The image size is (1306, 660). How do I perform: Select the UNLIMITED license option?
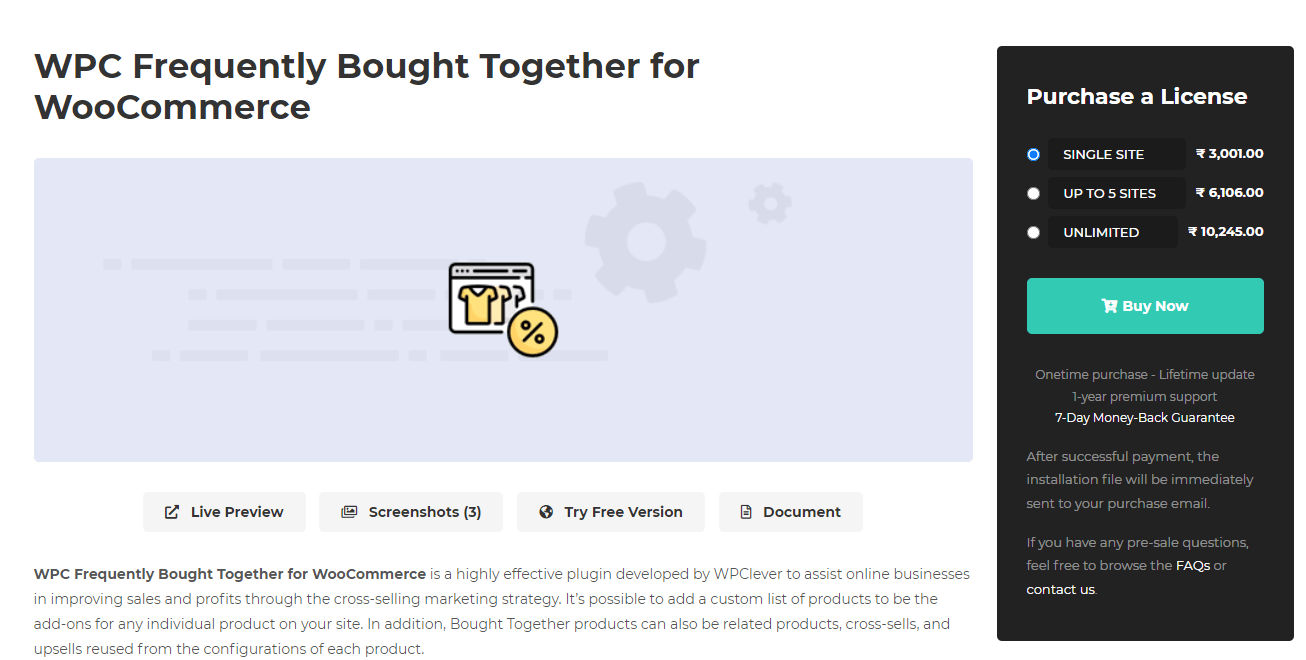pos(1033,231)
